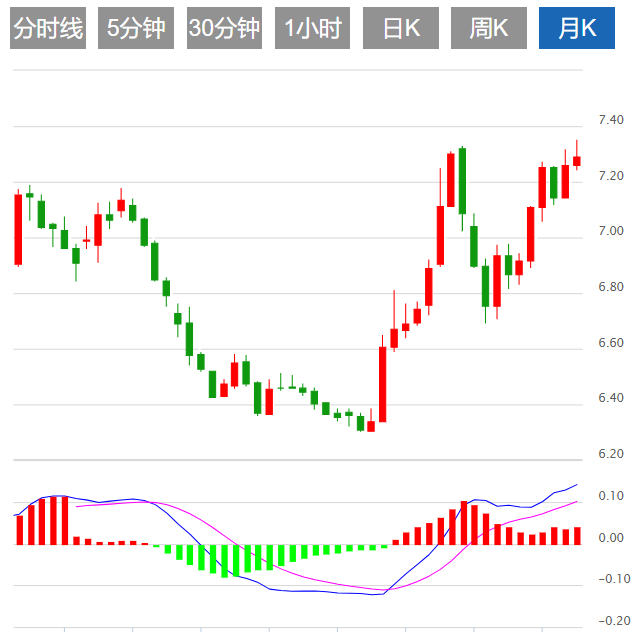Open the 30分钟 interval tab

click(224, 29)
